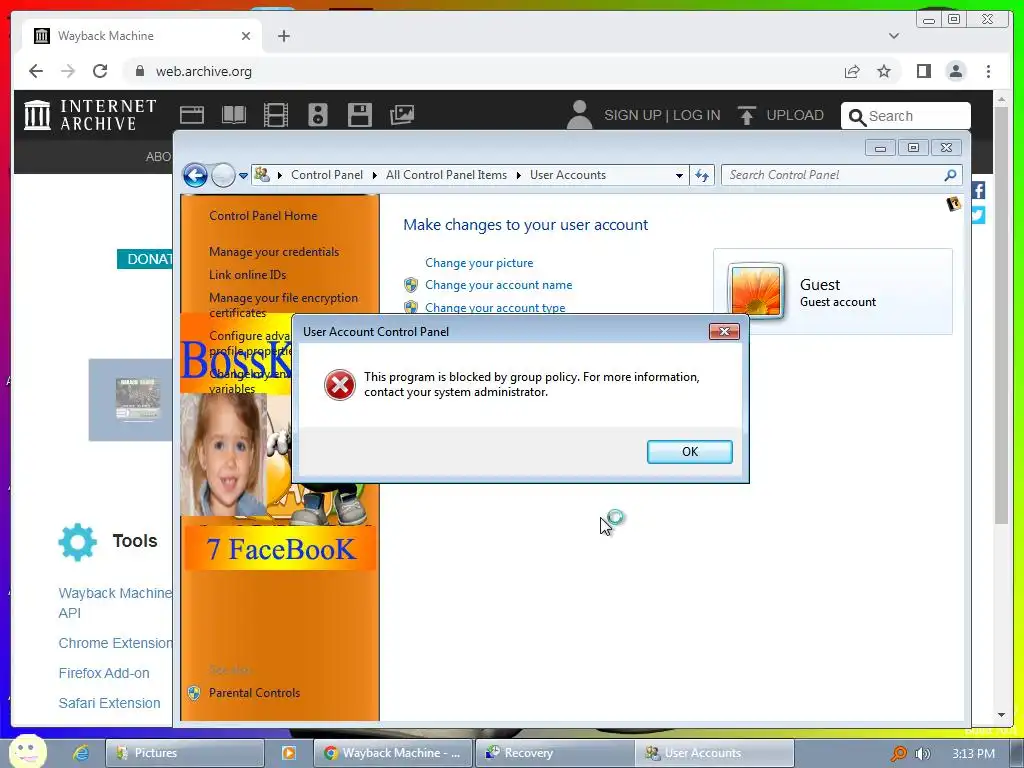Viewport: 1024px width, 768px height.
Task: Click the volume speaker tray icon
Action: click(922, 754)
